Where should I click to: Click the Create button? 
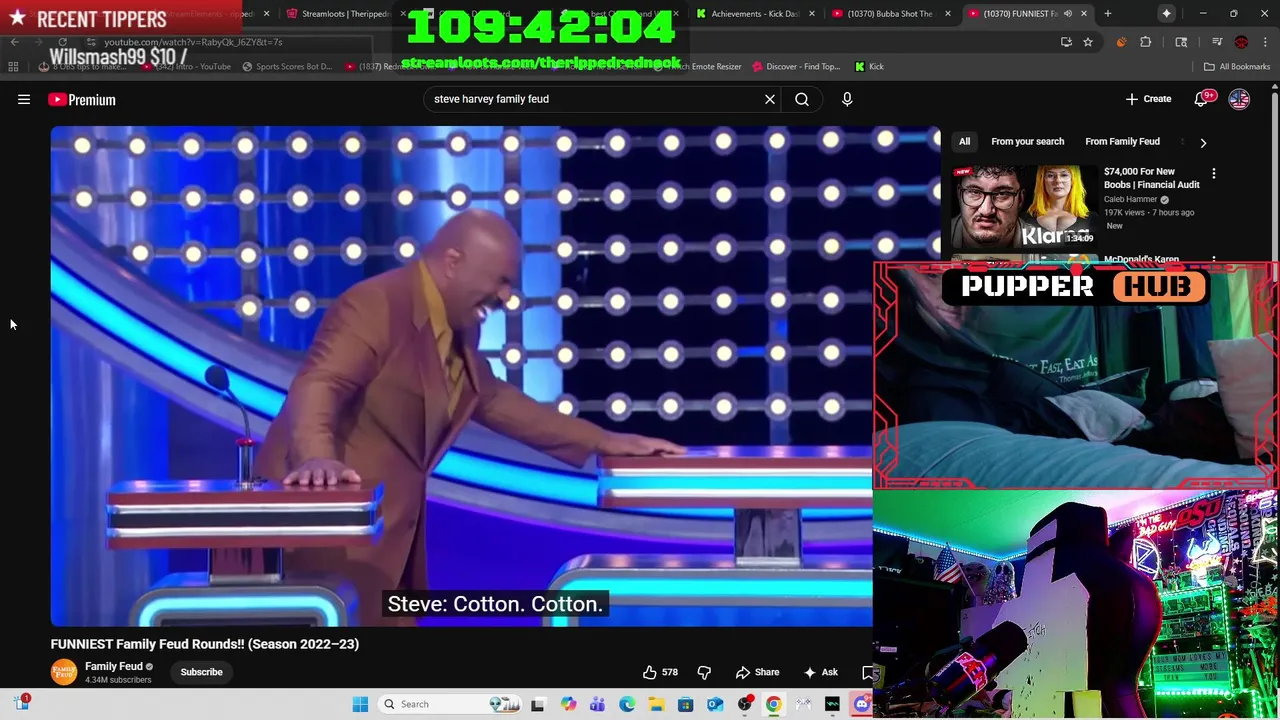click(1148, 99)
